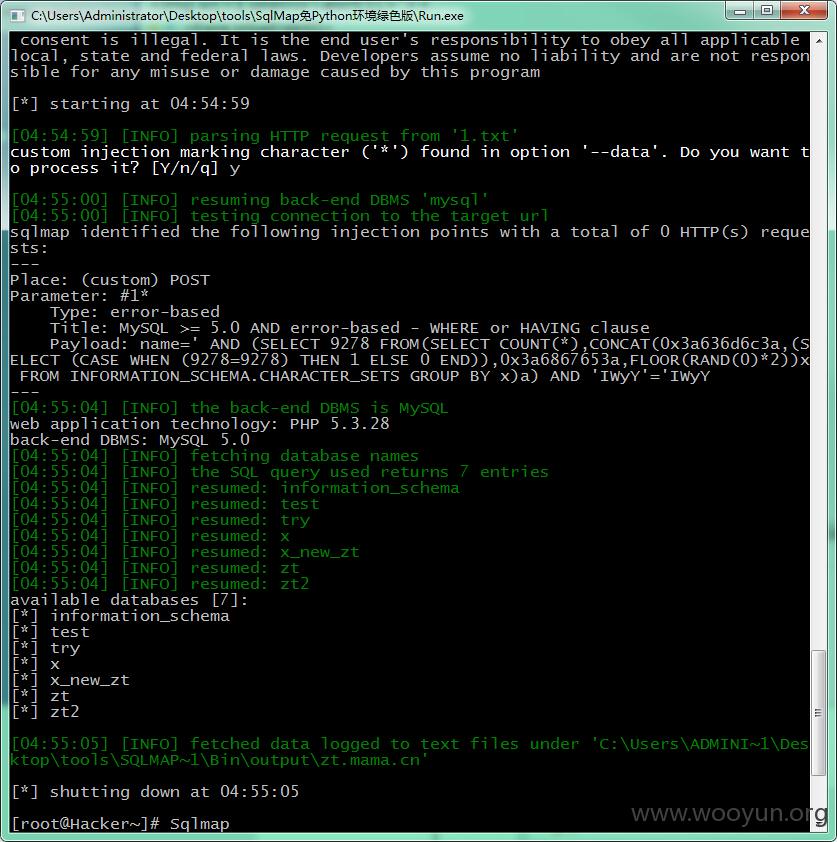Click the 'resumed: try' log line
The image size is (837, 842).
160,520
